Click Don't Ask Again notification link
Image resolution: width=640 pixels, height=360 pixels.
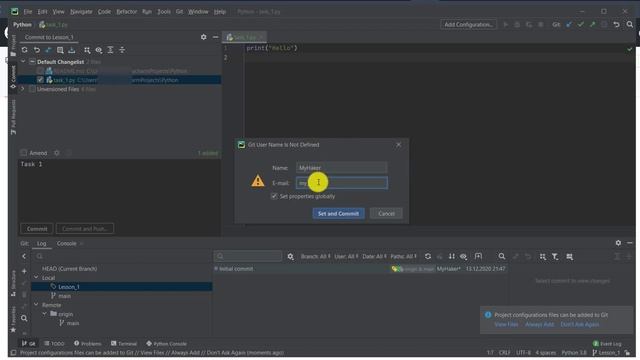pyautogui.click(x=580, y=324)
